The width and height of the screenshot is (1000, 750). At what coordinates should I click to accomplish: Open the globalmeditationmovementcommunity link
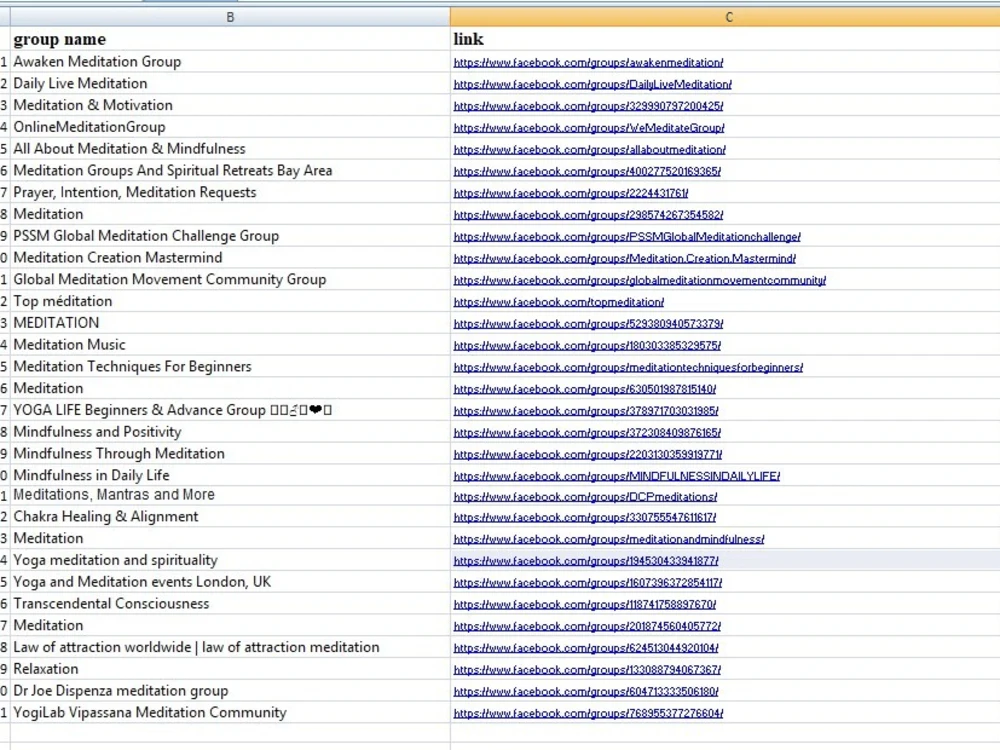(x=640, y=280)
